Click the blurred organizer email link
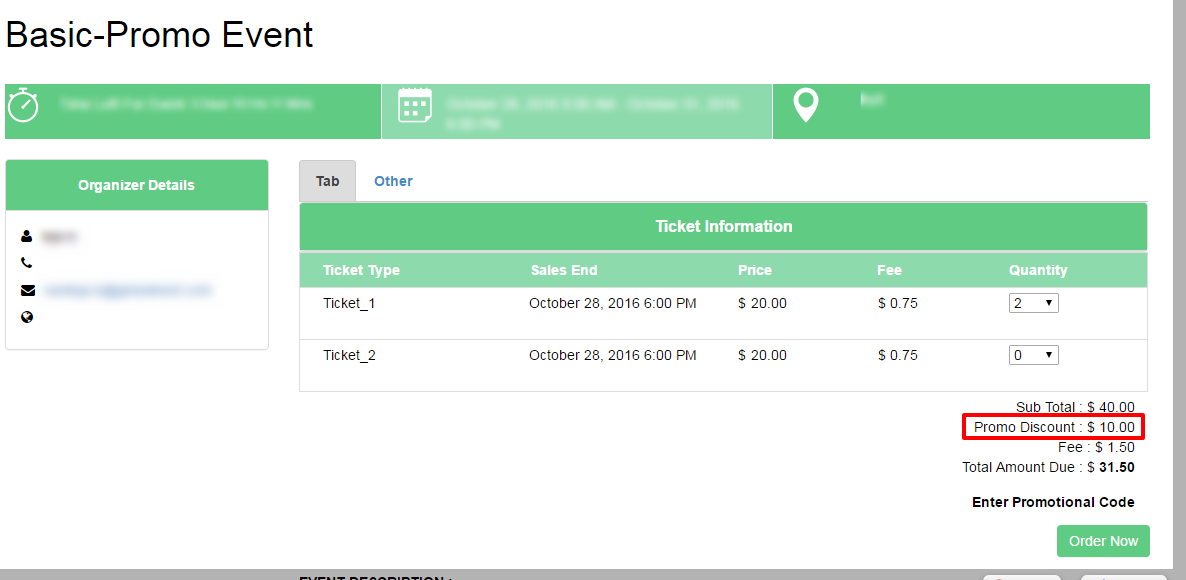The height and width of the screenshot is (580, 1186). click(x=128, y=290)
